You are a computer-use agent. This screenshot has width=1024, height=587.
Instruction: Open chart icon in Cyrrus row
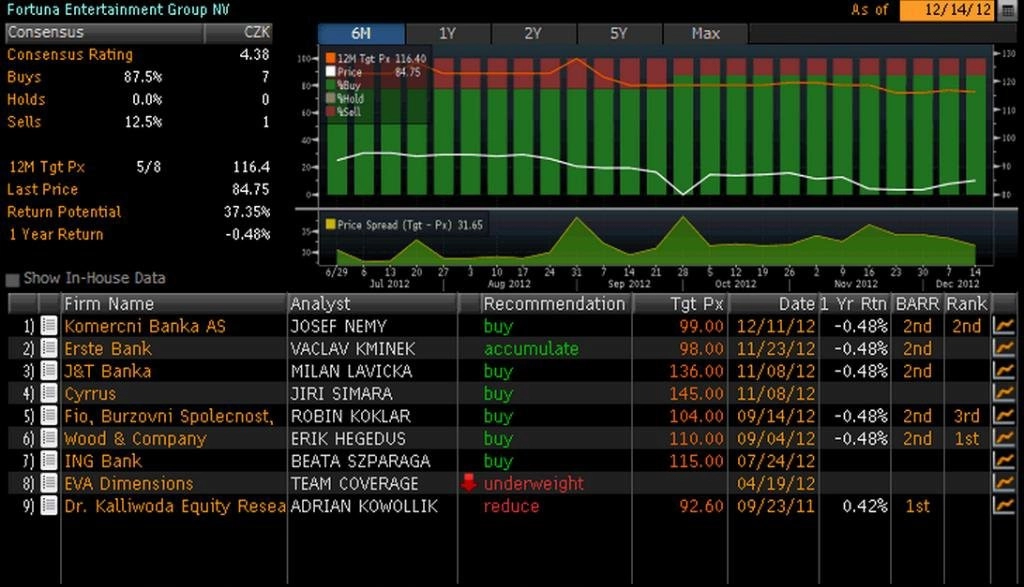[1003, 393]
